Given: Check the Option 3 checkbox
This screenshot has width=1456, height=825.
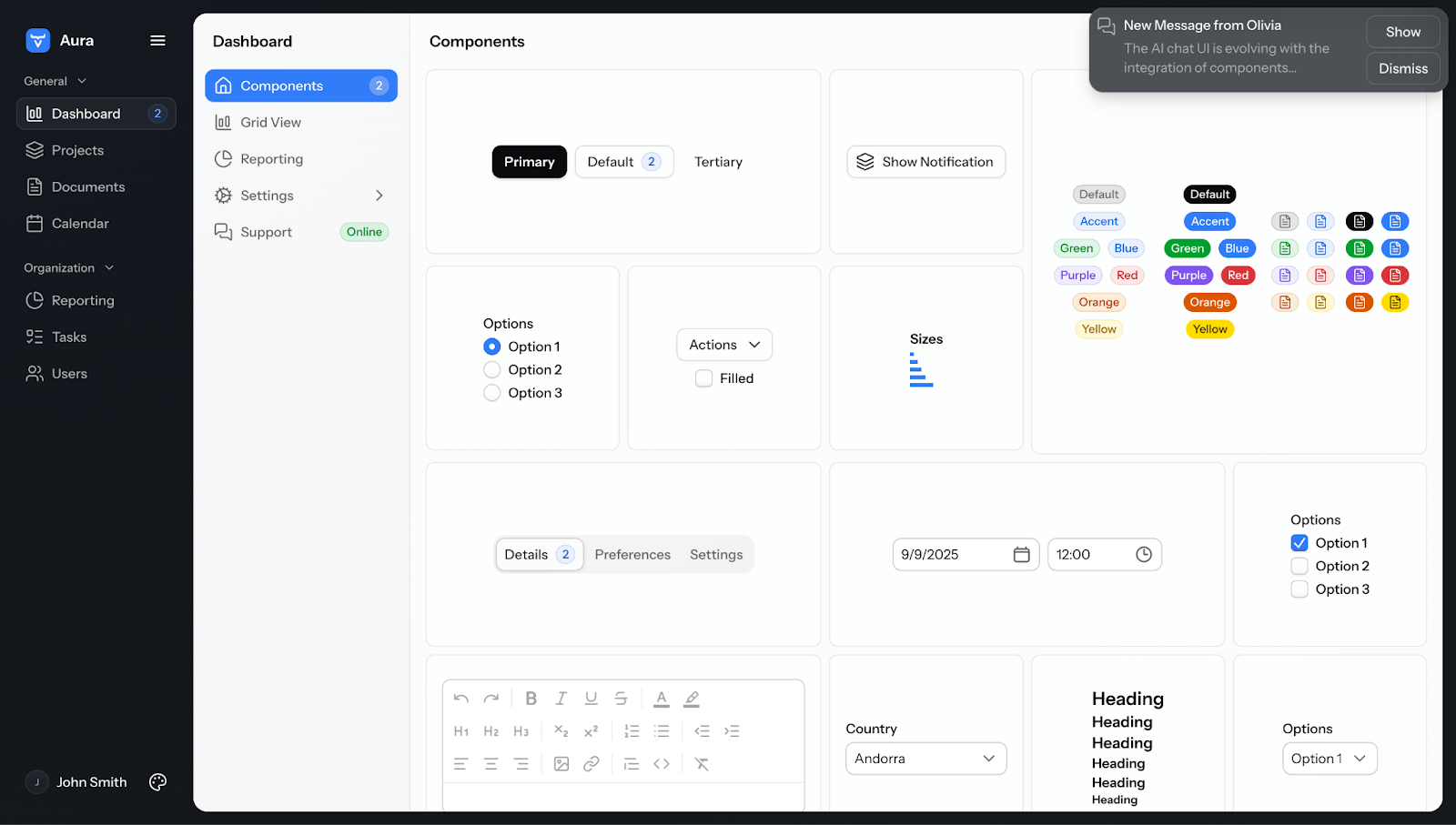Looking at the screenshot, I should click(1299, 589).
